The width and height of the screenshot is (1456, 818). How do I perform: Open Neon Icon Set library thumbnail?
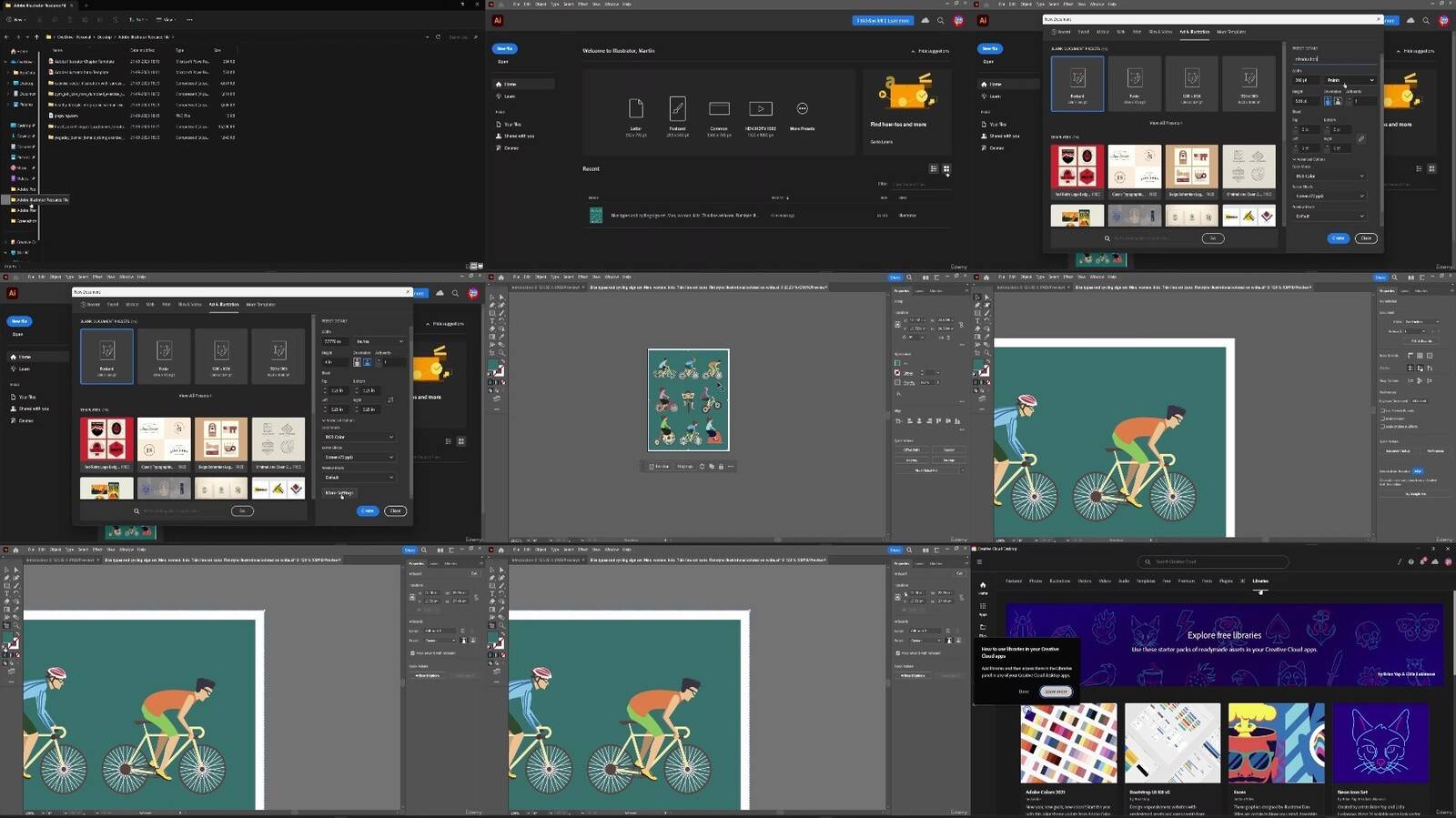pyautogui.click(x=1380, y=743)
